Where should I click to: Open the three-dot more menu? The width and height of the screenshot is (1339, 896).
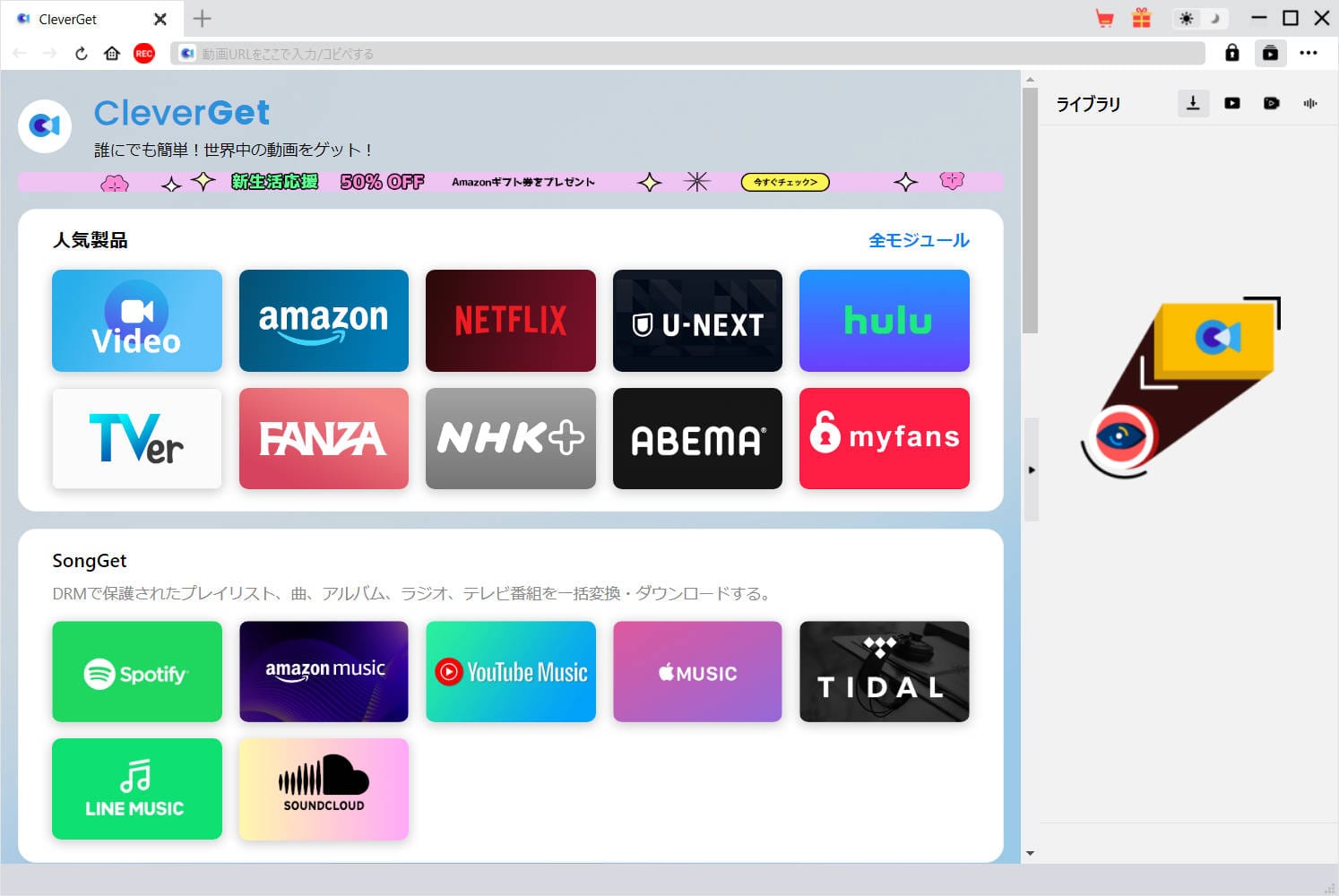click(1309, 53)
